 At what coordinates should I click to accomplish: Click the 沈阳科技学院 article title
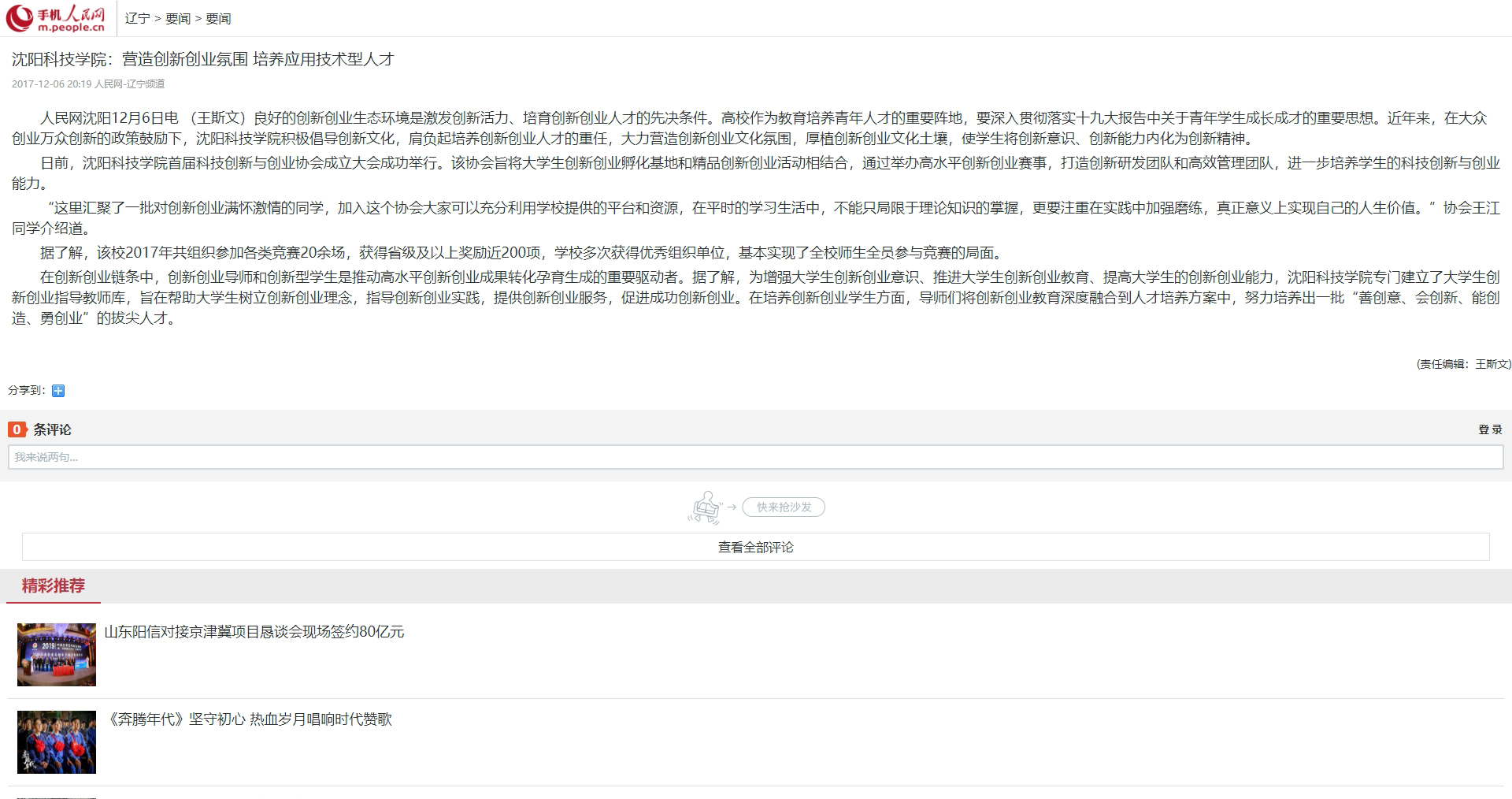tap(202, 59)
